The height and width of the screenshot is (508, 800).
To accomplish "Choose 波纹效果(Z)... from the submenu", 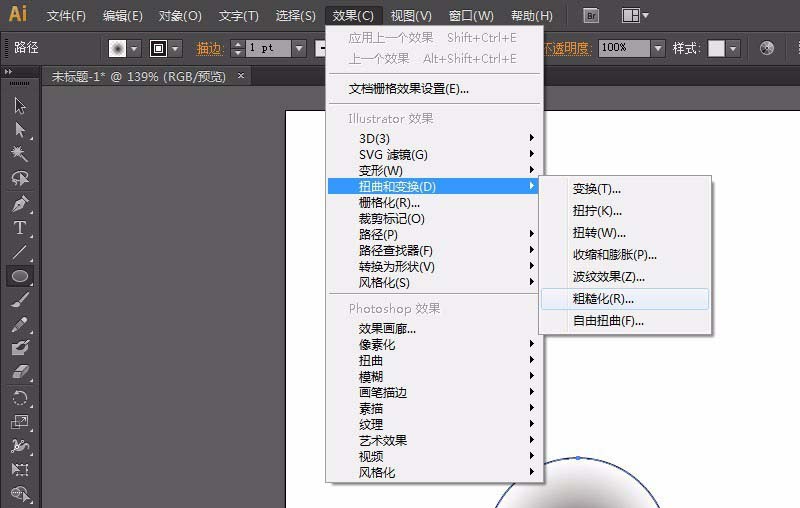I will [x=625, y=277].
